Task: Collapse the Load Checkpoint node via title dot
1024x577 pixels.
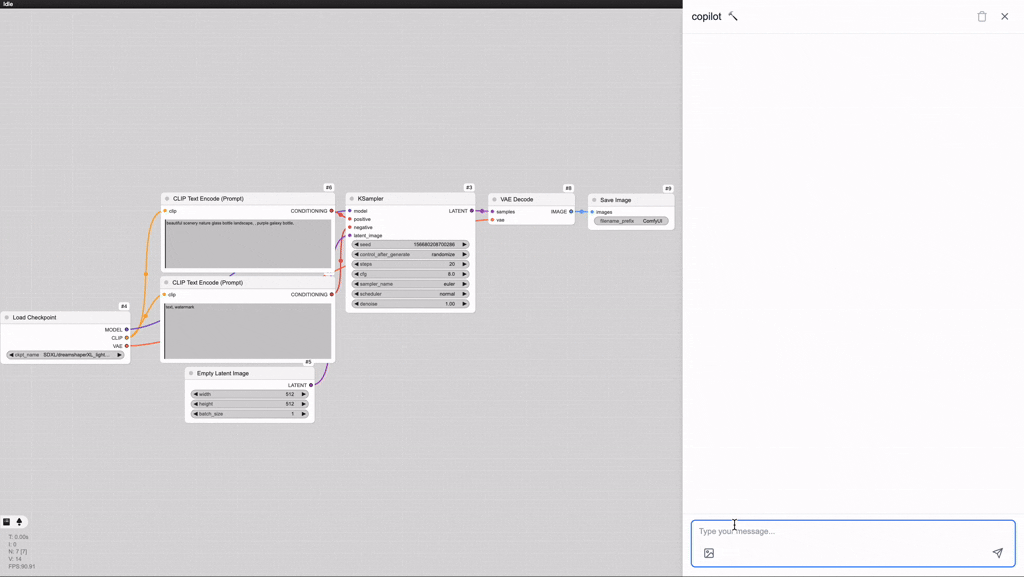Action: (7, 318)
